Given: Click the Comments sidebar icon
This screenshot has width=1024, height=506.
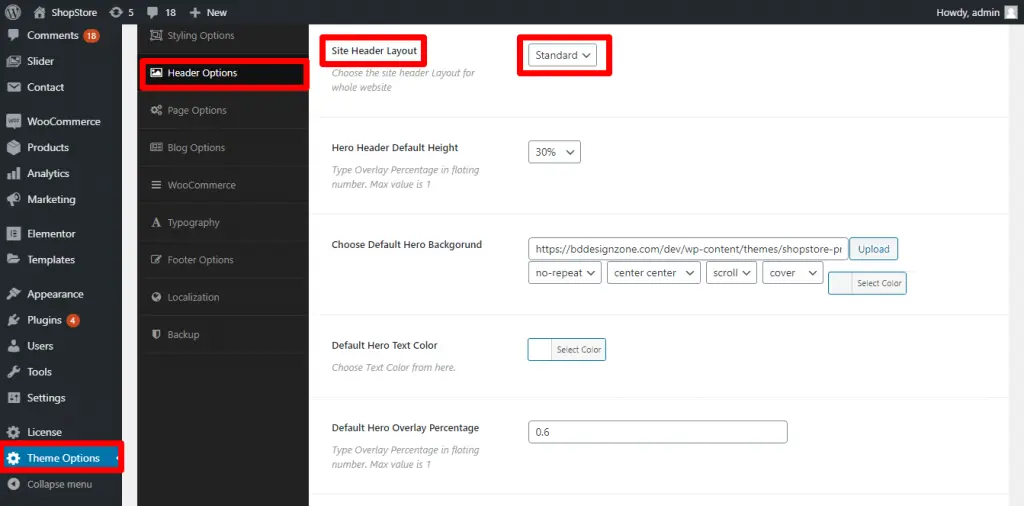Looking at the screenshot, I should click(13, 35).
